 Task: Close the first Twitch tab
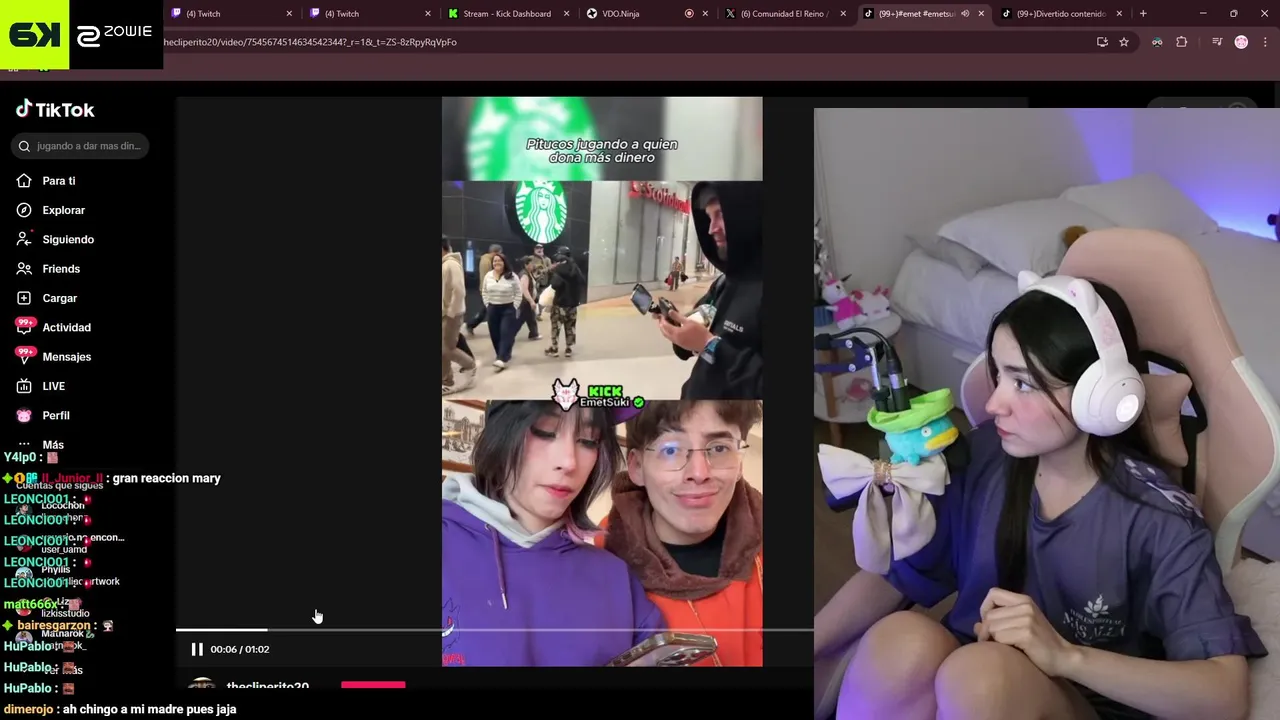(290, 14)
